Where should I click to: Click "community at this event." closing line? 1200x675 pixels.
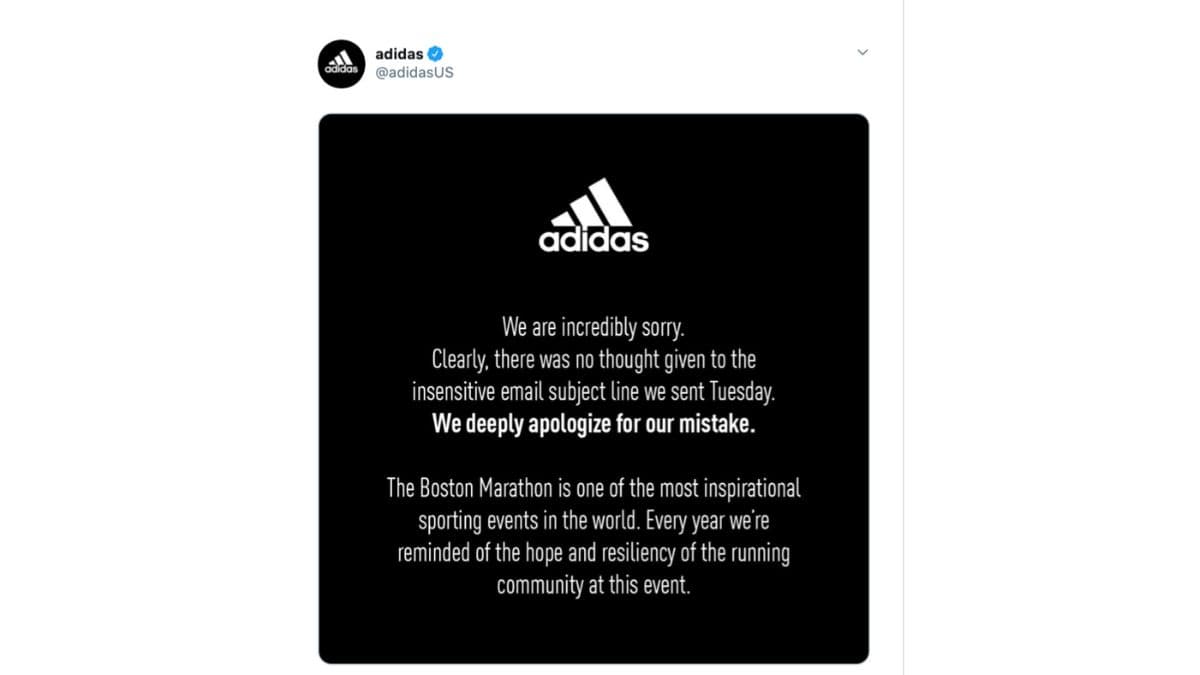593,585
